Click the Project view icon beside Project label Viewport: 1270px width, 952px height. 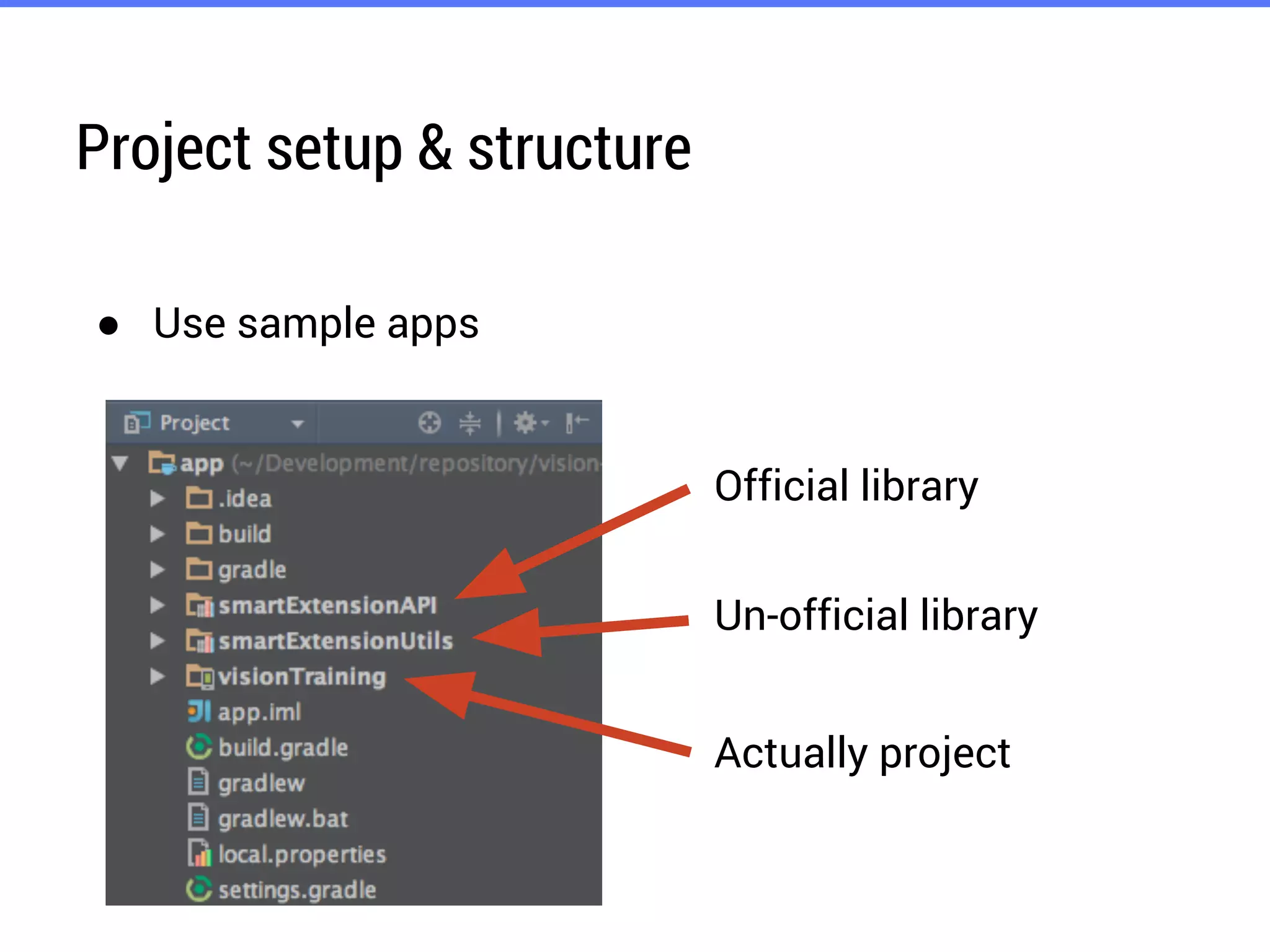pos(137,423)
